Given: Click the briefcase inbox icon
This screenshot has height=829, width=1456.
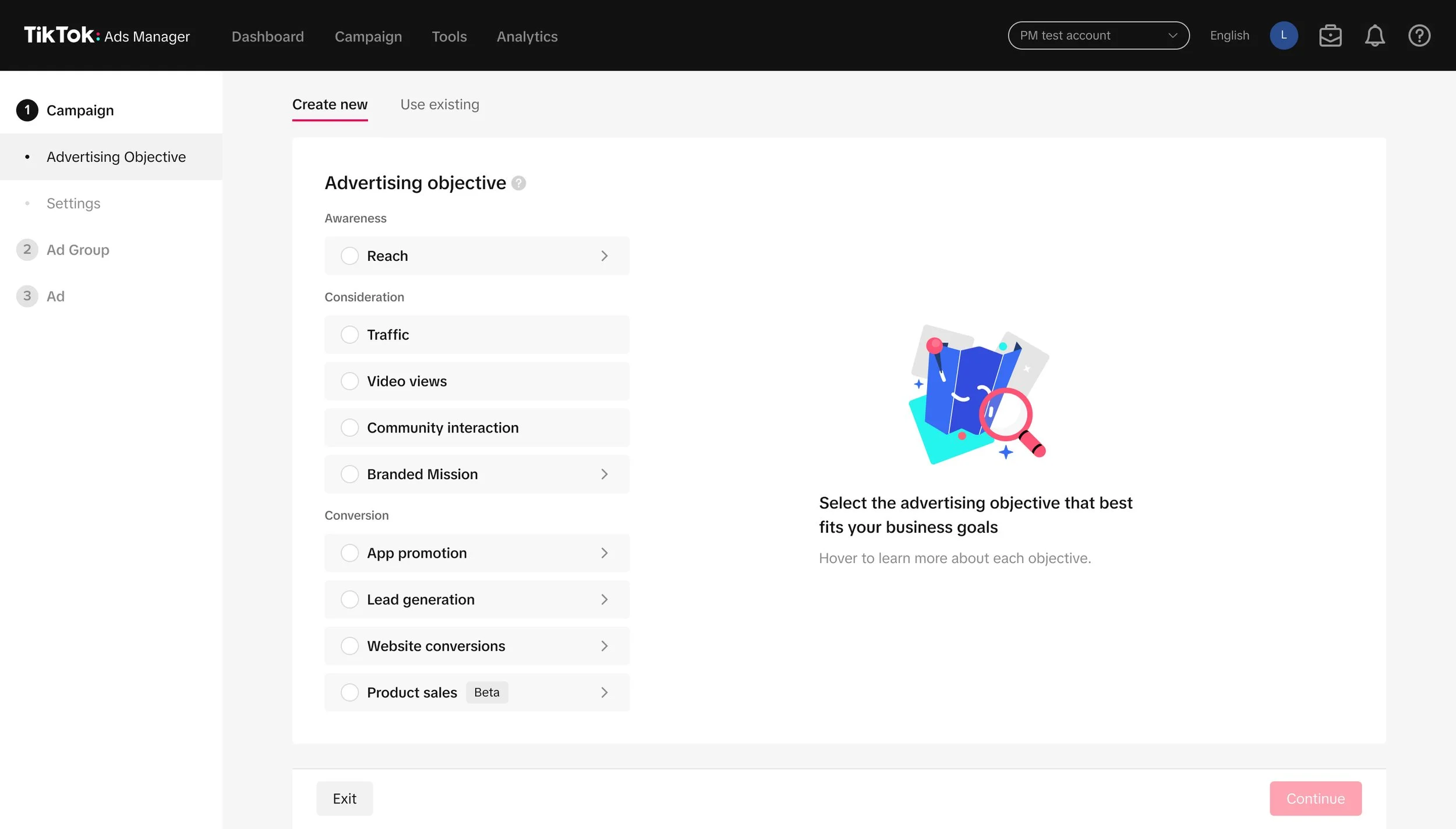Looking at the screenshot, I should [1330, 36].
